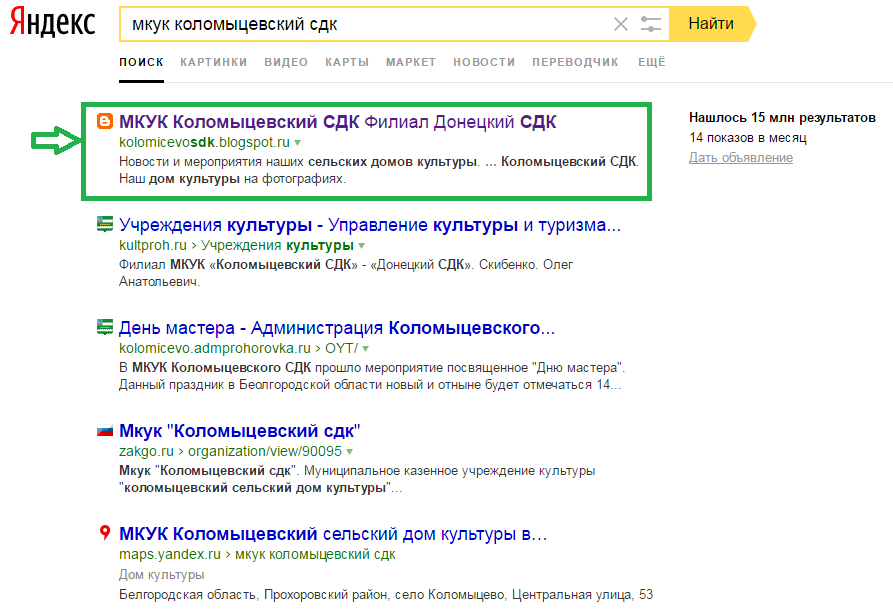
Task: Open advanced search settings sliders icon
Action: pos(650,24)
